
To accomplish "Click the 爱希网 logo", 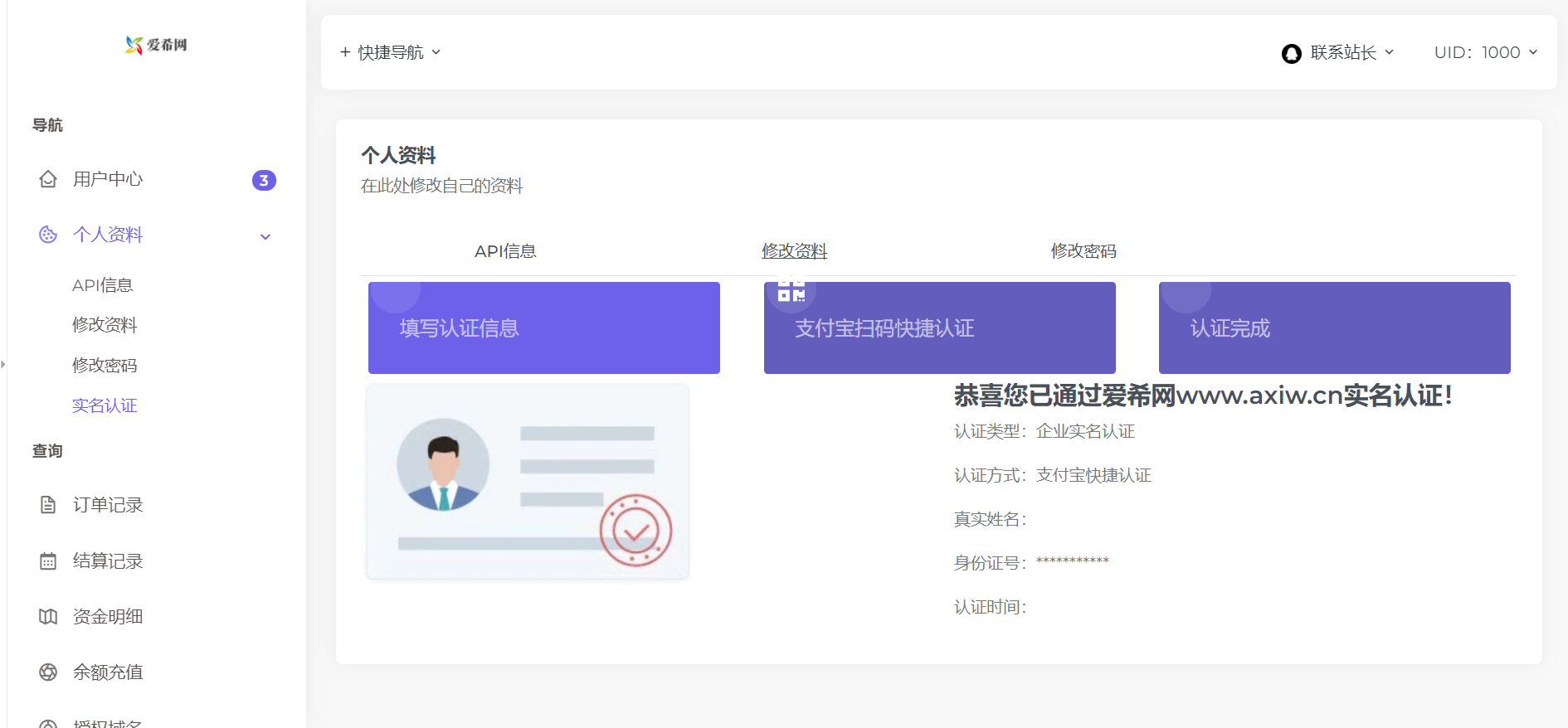I will click(x=156, y=45).
